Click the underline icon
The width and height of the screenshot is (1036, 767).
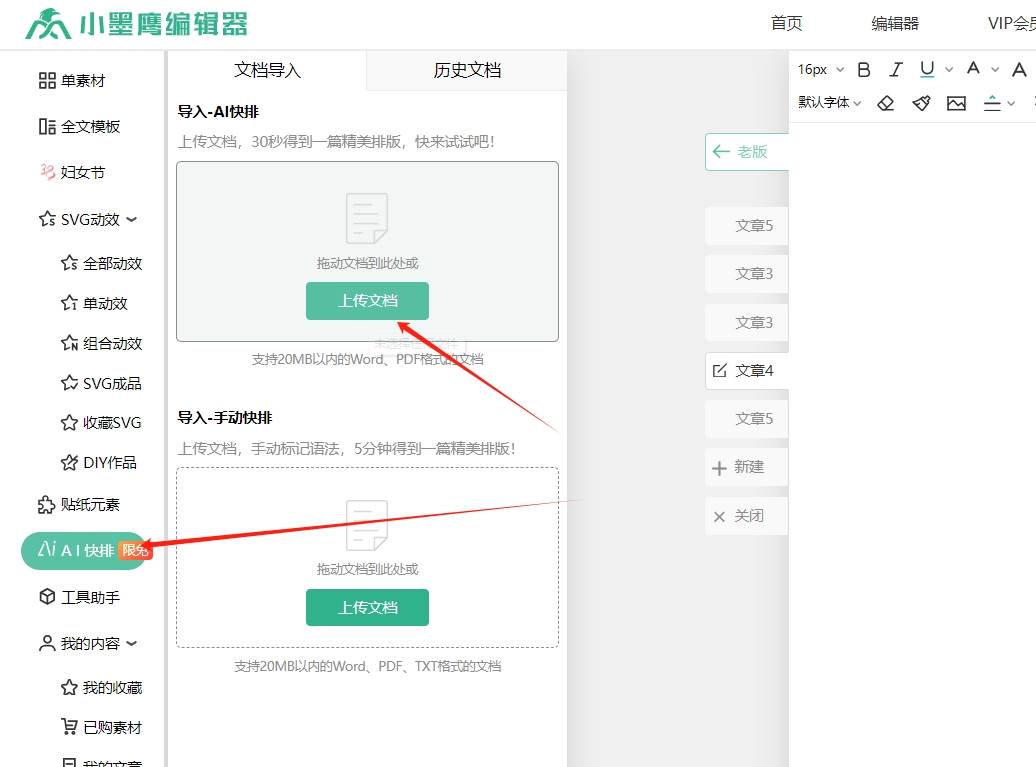click(927, 69)
